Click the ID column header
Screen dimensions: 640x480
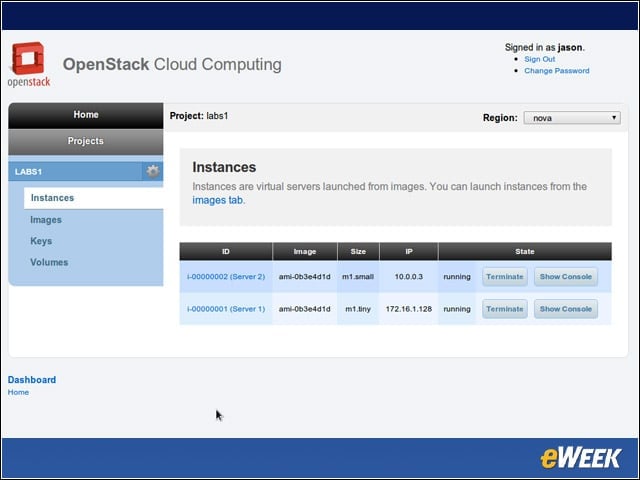pos(226,252)
